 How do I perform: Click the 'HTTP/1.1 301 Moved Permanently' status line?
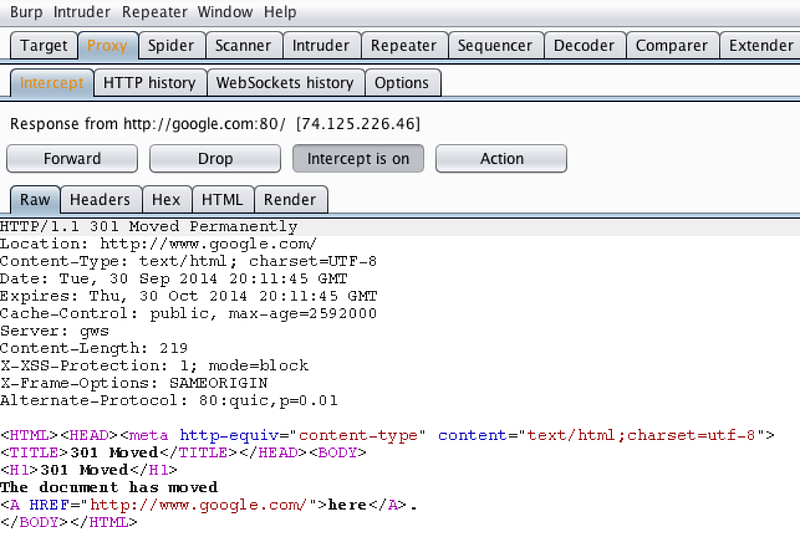click(149, 226)
